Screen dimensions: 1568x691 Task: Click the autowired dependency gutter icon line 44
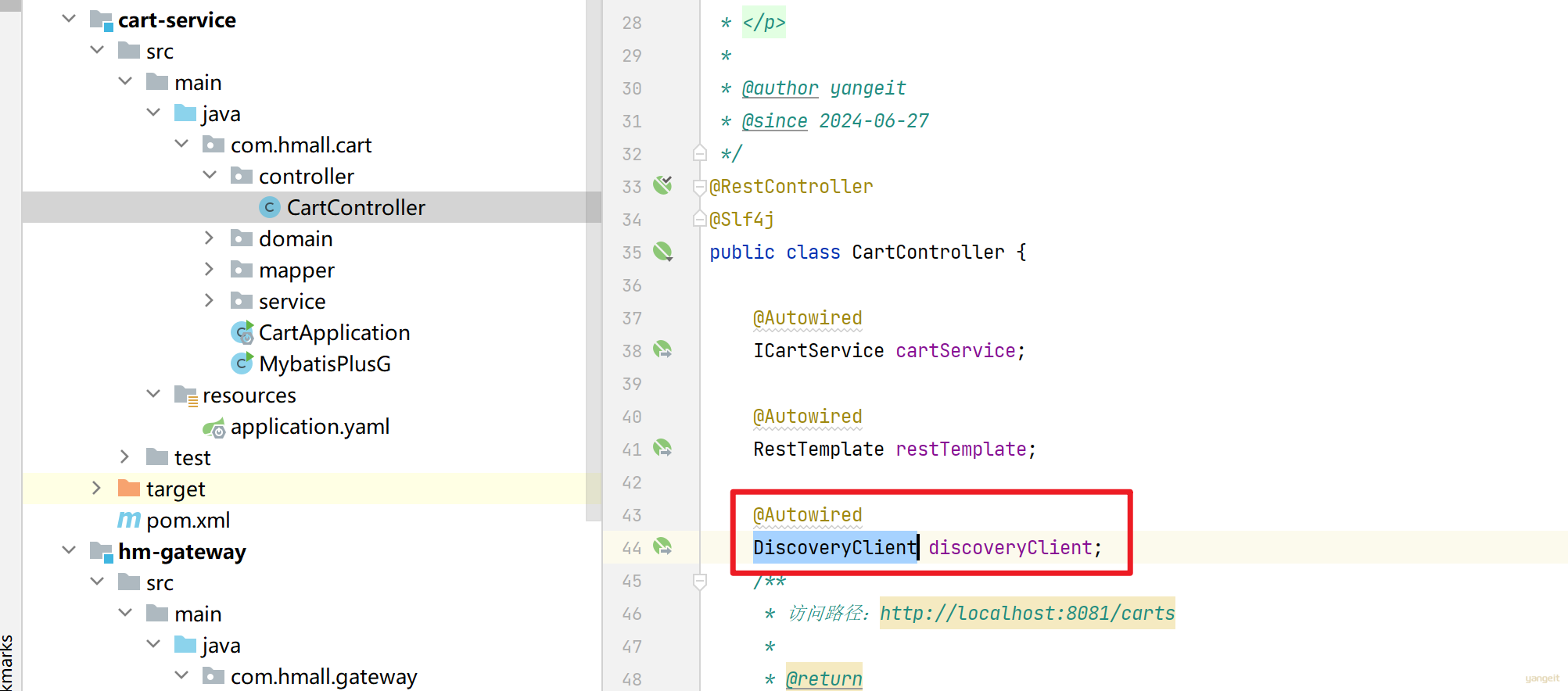pyautogui.click(x=662, y=546)
